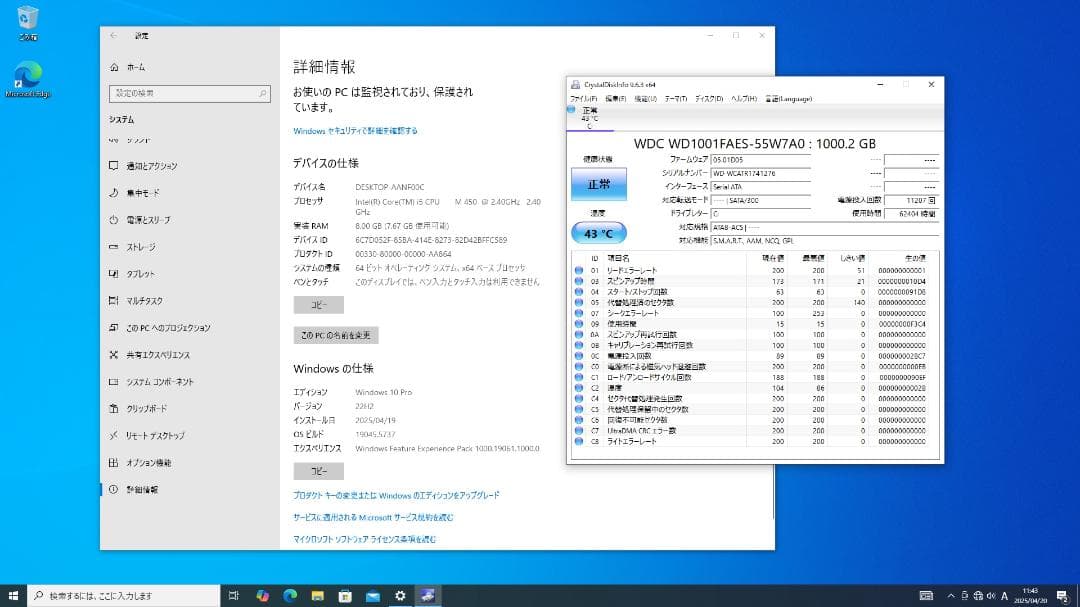Open the Settings gear icon on the taskbar

(400, 596)
